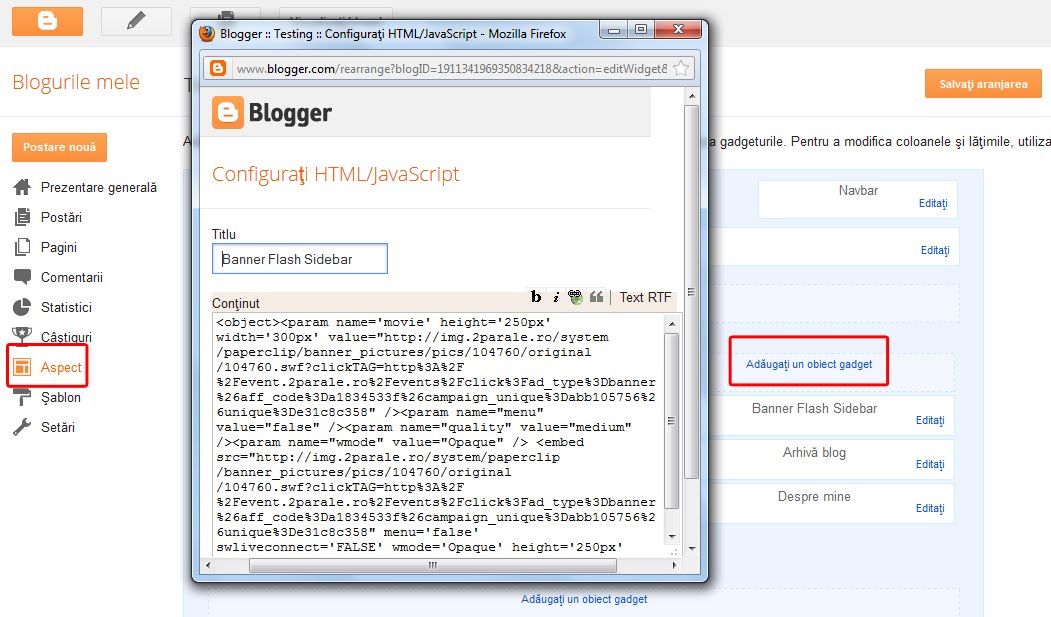This screenshot has height=617, width=1051.
Task: Open Șablon from sidebar
Action: coord(60,397)
